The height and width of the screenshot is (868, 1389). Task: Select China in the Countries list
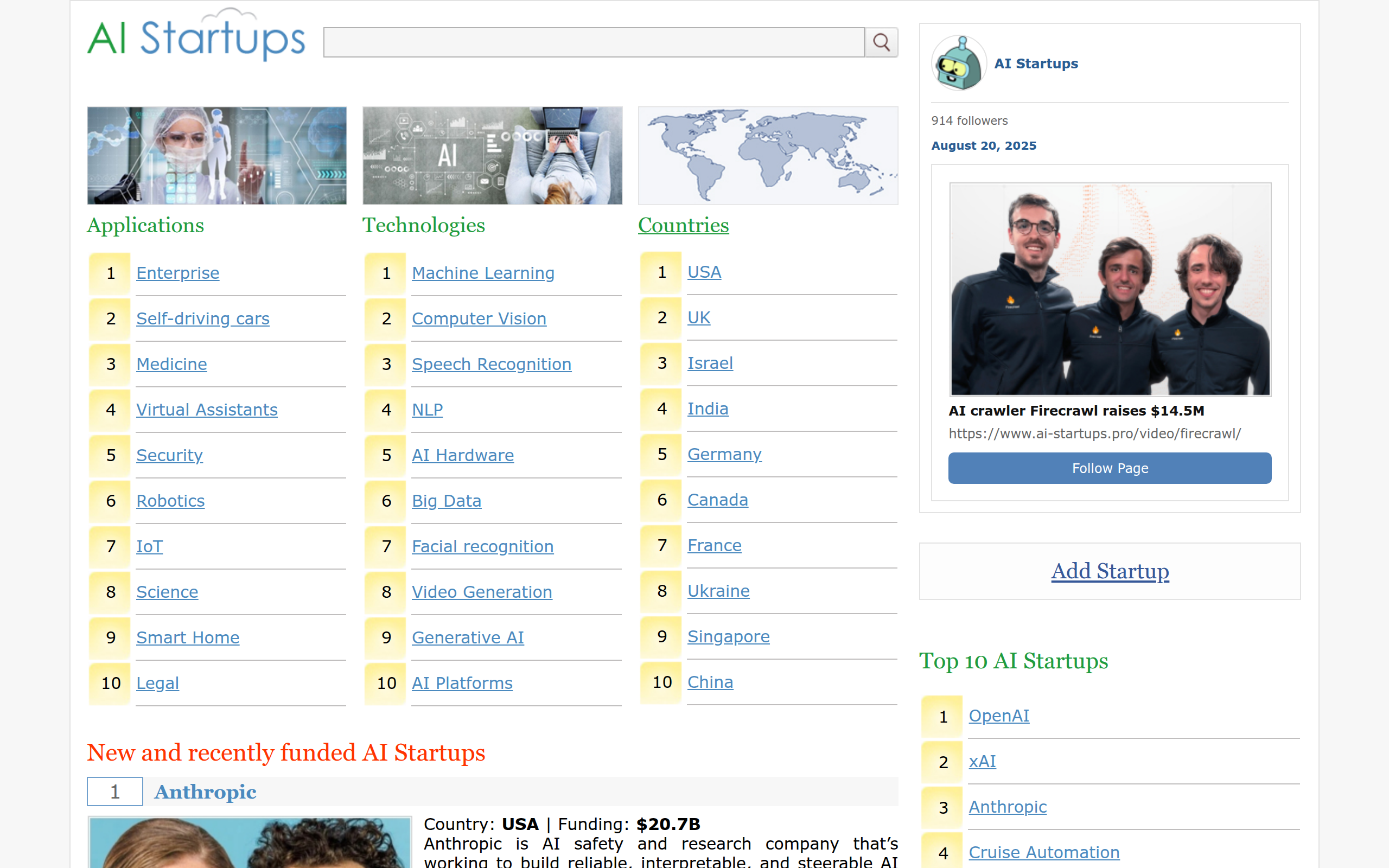710,682
